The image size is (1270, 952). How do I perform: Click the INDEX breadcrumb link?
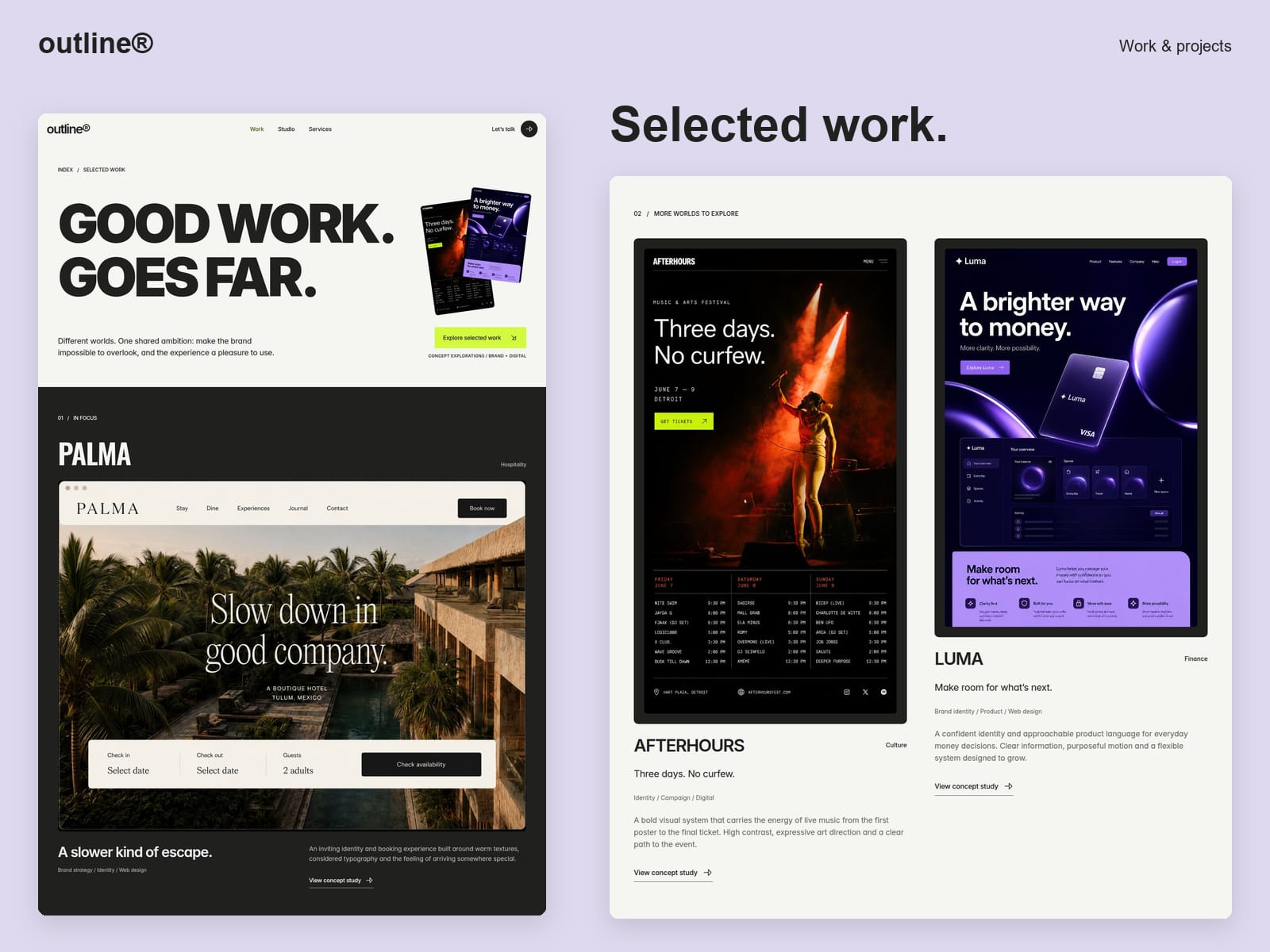coord(65,170)
